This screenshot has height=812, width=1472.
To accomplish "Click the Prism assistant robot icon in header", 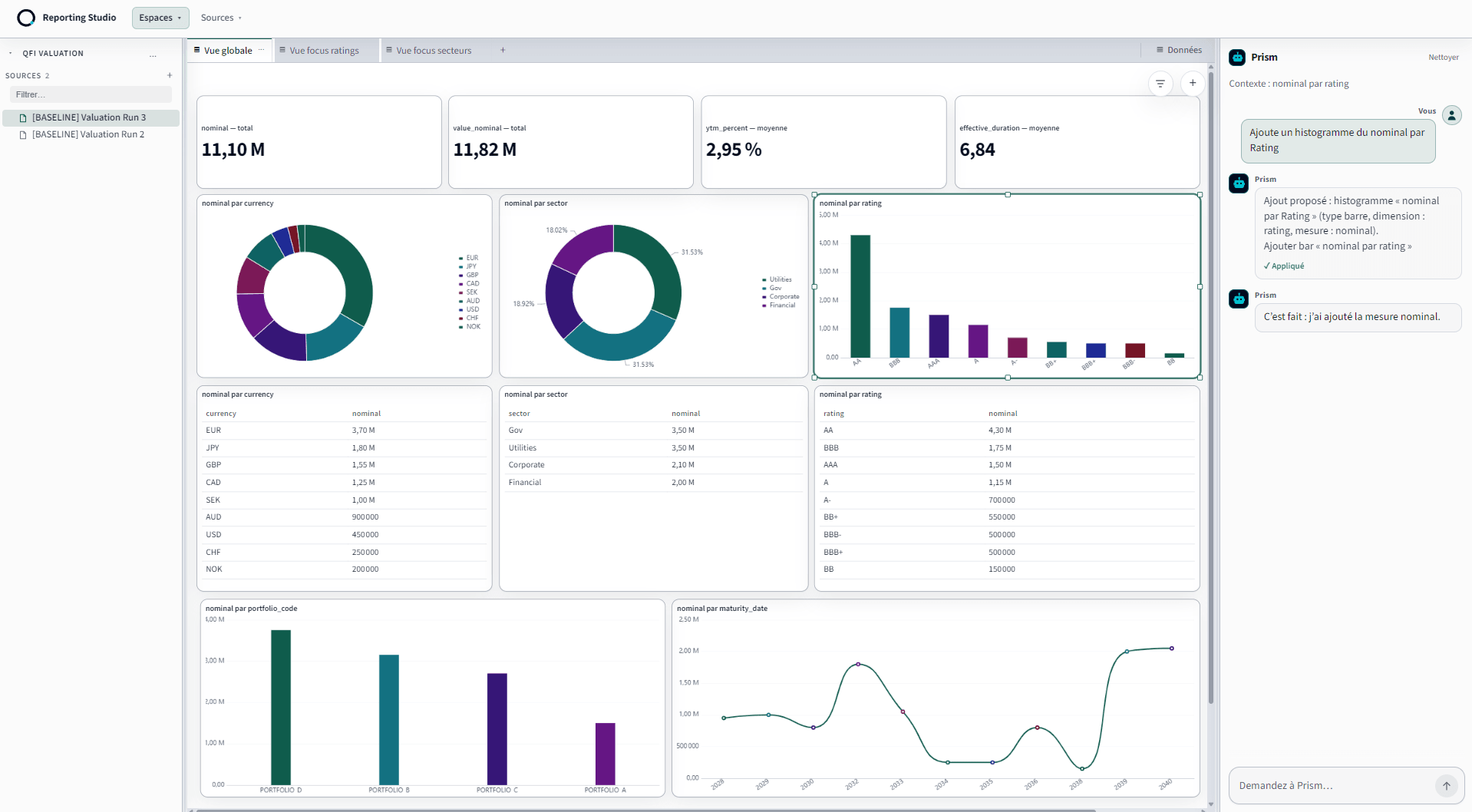I will click(1237, 58).
